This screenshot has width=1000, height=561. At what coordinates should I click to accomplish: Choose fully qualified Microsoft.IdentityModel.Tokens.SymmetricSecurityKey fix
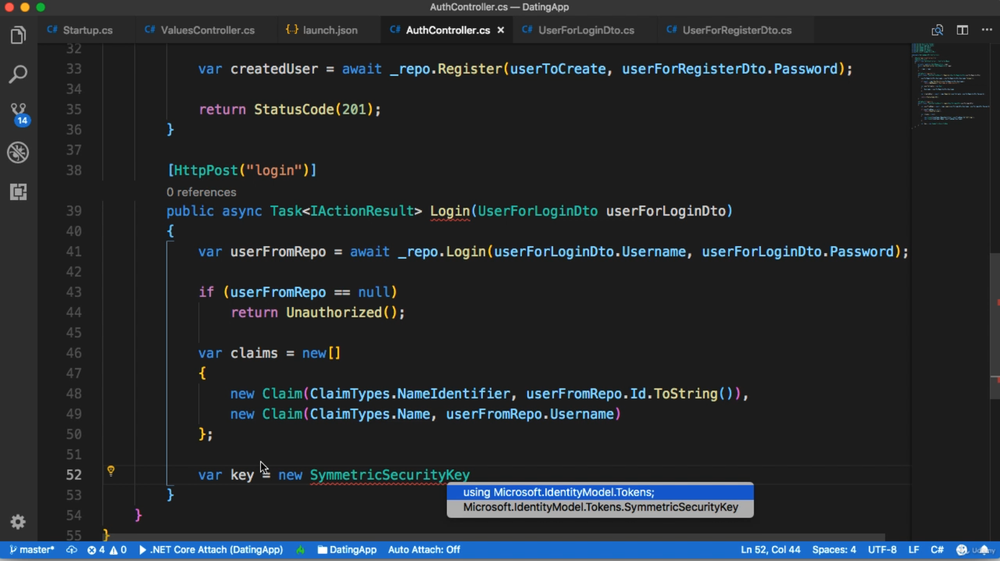pyautogui.click(x=600, y=507)
